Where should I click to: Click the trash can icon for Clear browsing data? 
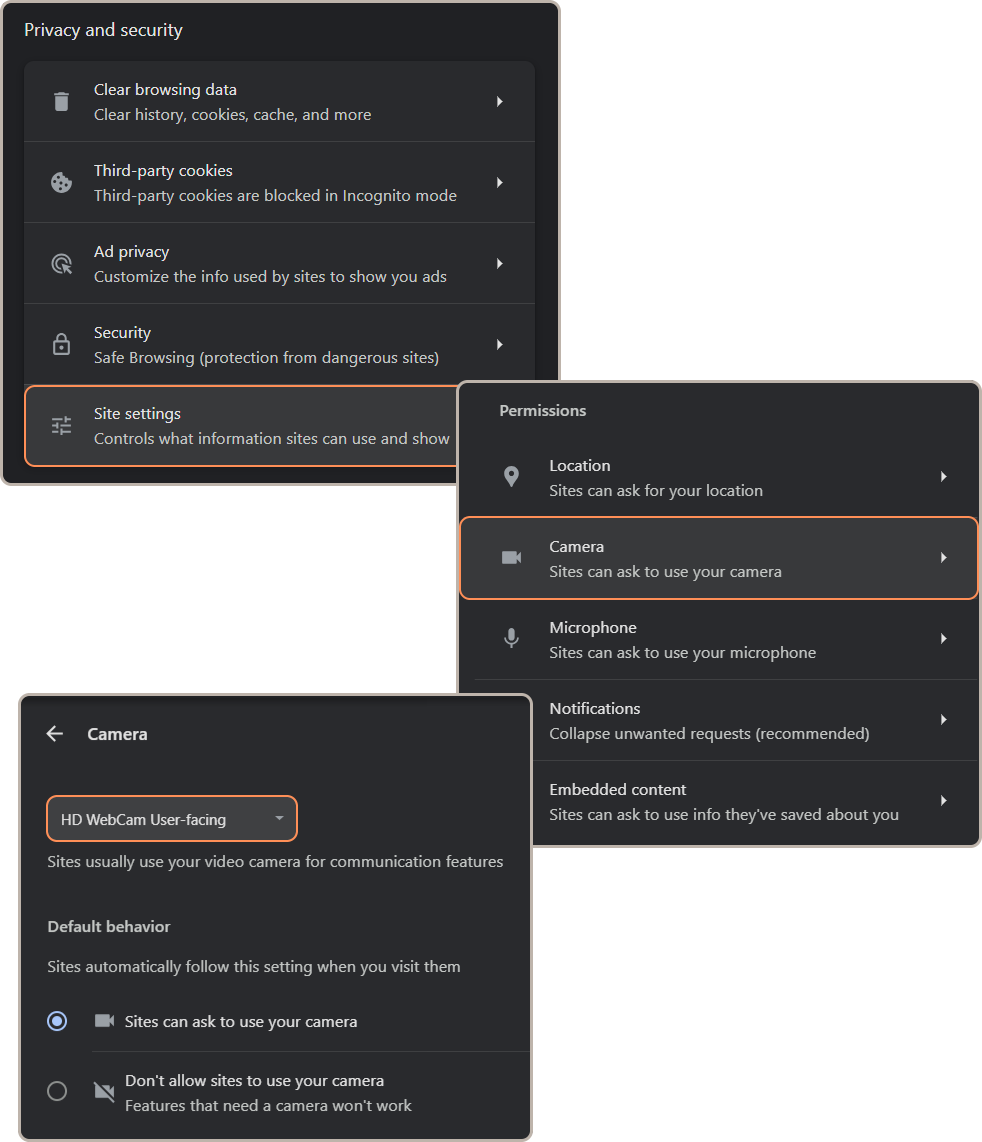tap(61, 102)
